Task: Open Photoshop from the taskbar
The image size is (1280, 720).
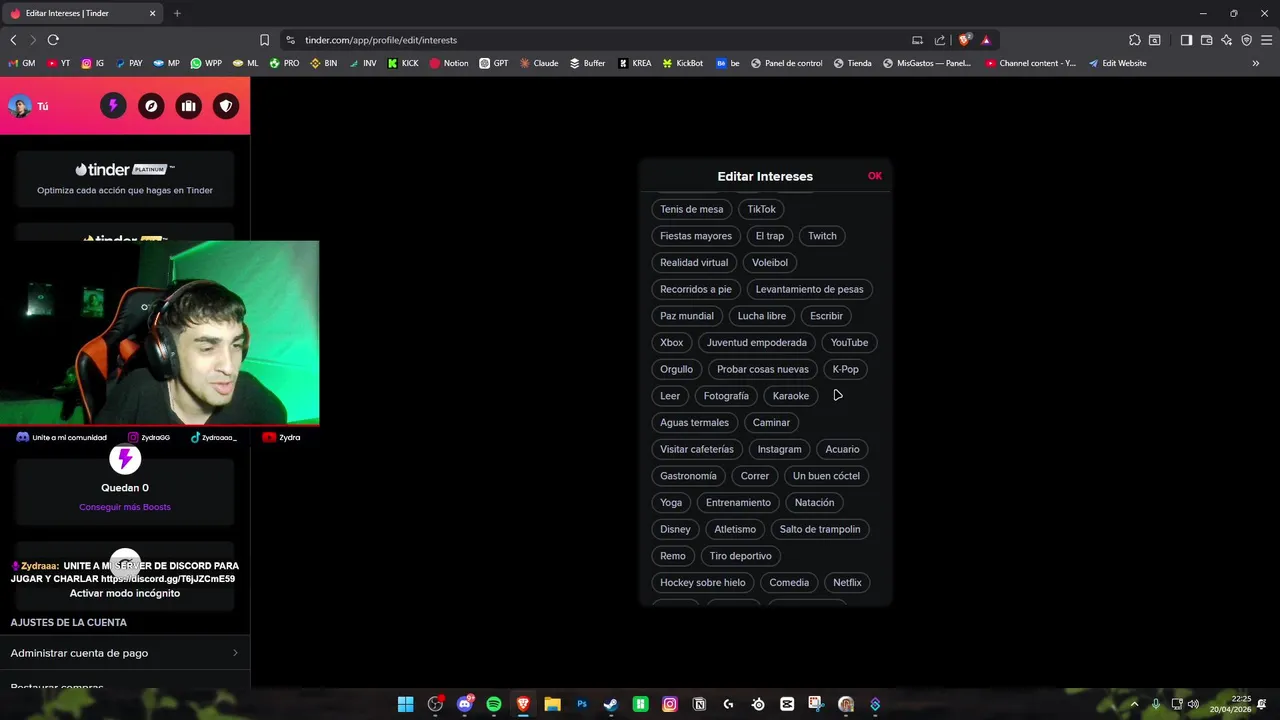Action: 581,704
